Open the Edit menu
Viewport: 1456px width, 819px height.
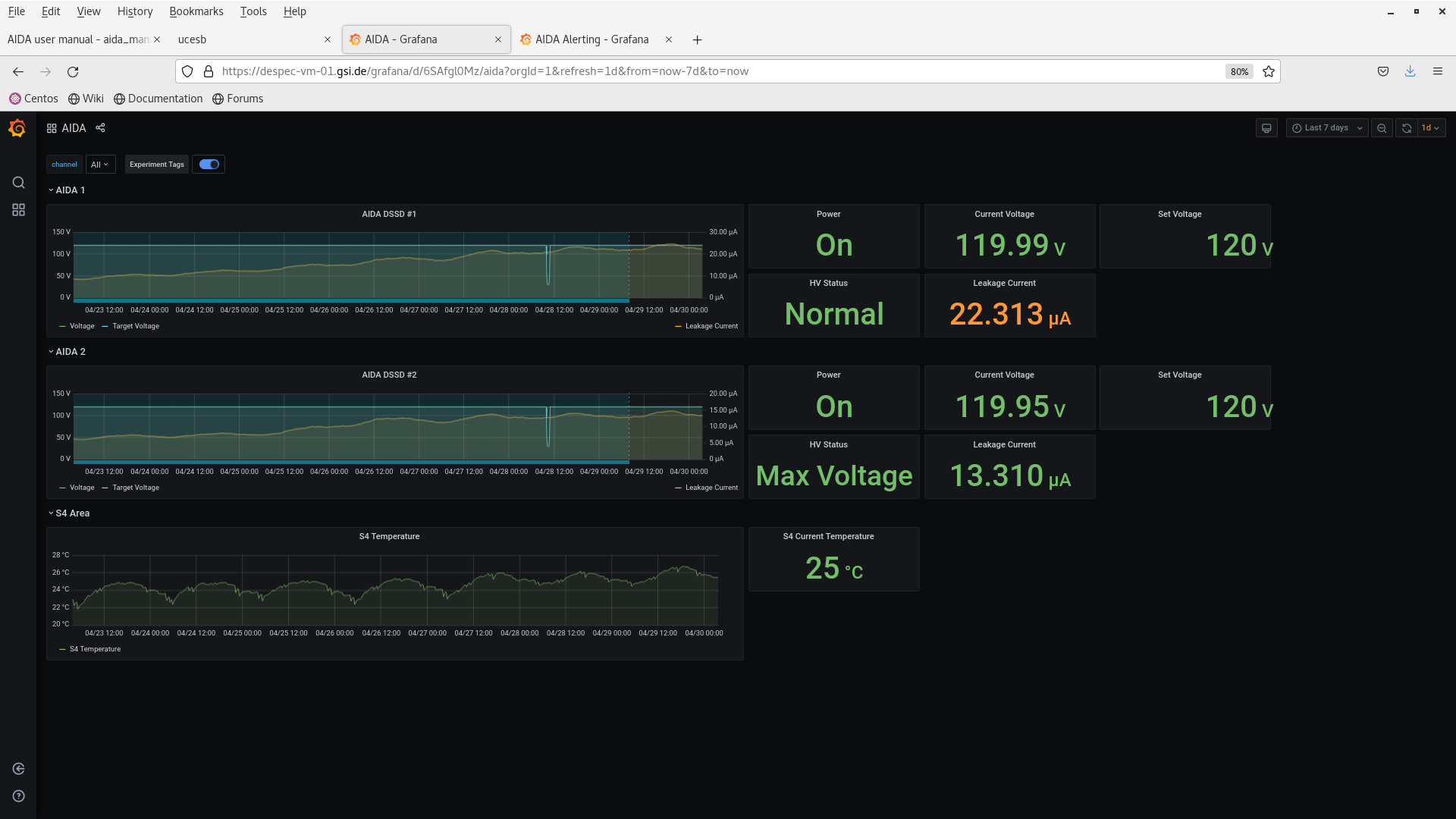pyautogui.click(x=51, y=11)
